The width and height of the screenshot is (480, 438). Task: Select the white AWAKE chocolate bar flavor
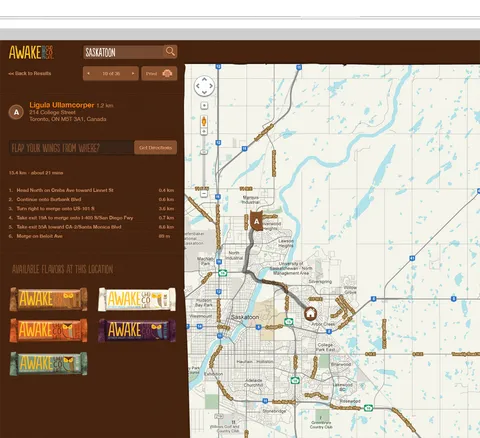click(137, 299)
